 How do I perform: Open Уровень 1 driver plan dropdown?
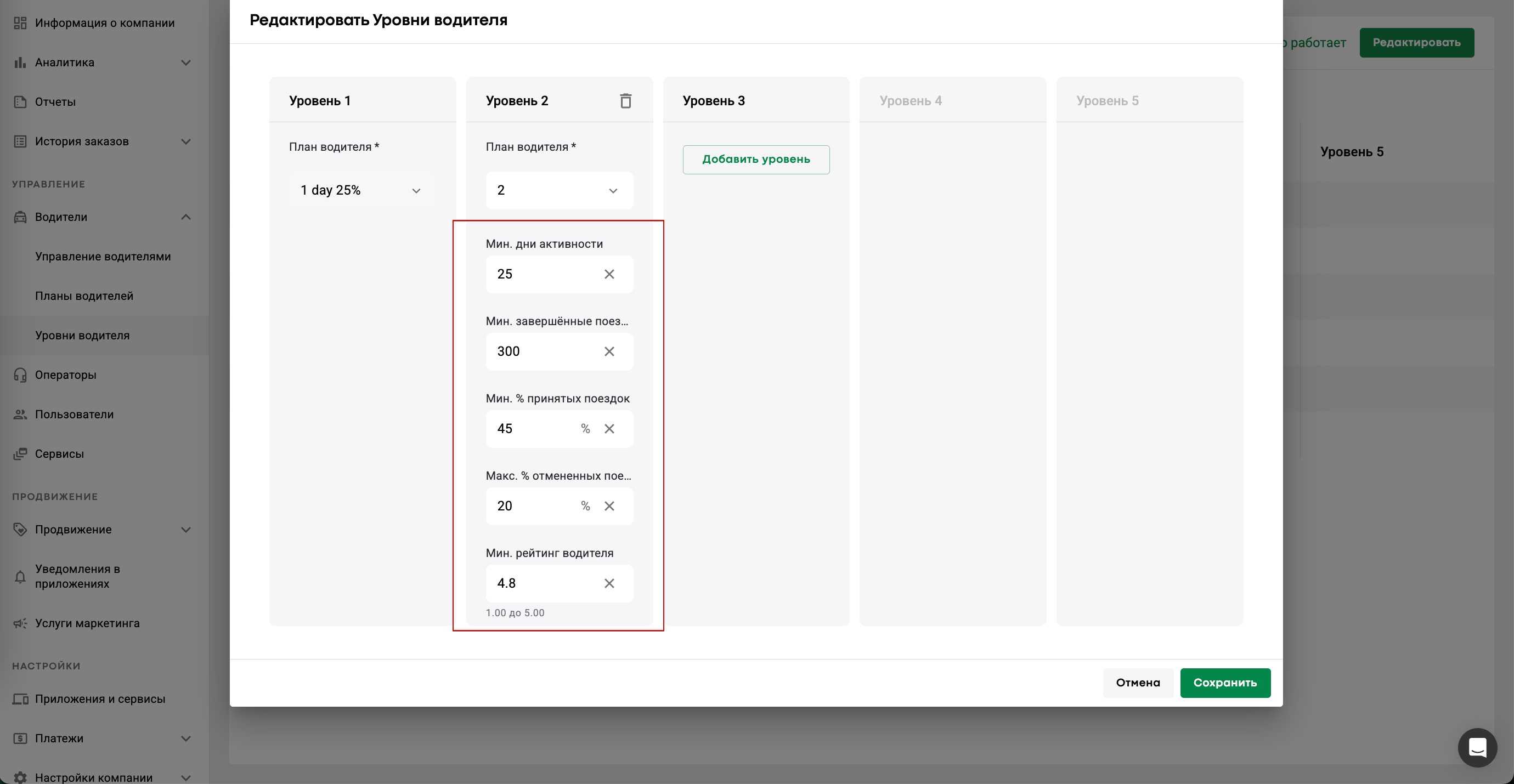(x=362, y=190)
